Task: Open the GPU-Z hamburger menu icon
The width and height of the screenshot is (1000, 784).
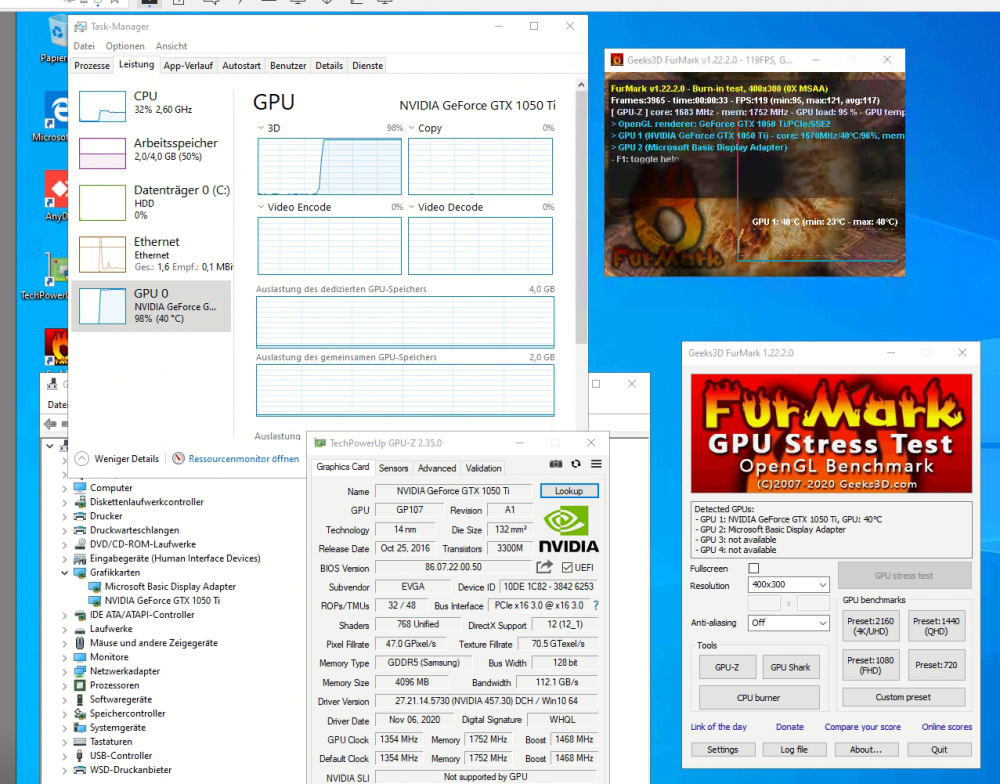Action: (596, 464)
